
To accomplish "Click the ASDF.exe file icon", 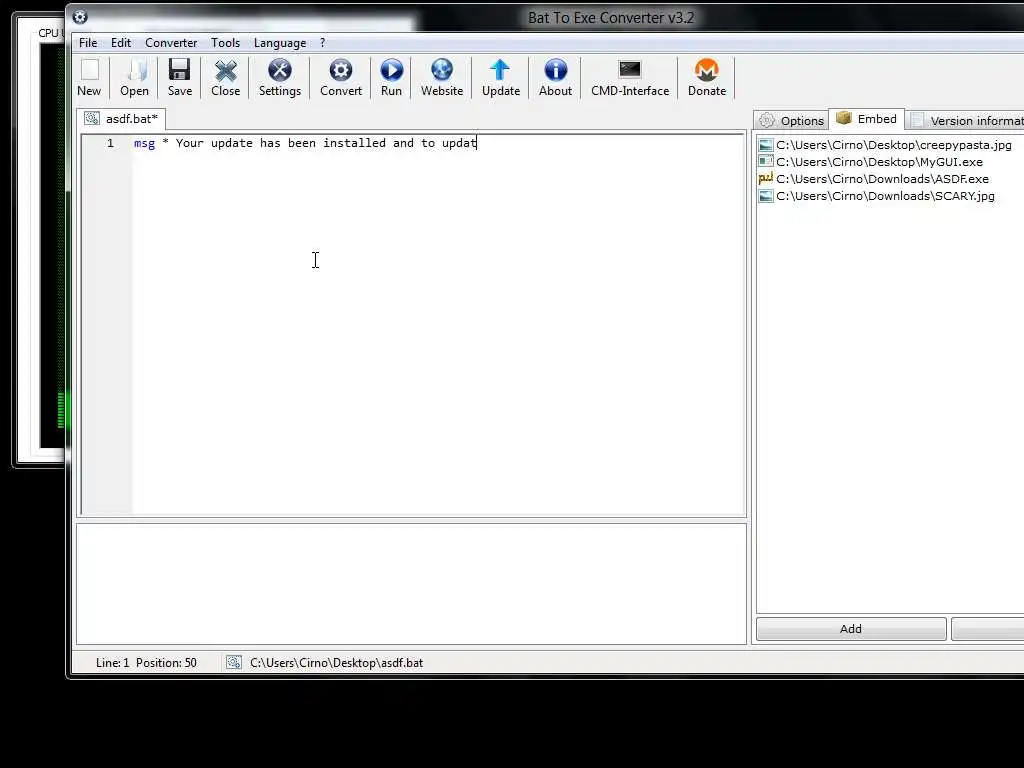I will click(x=766, y=178).
